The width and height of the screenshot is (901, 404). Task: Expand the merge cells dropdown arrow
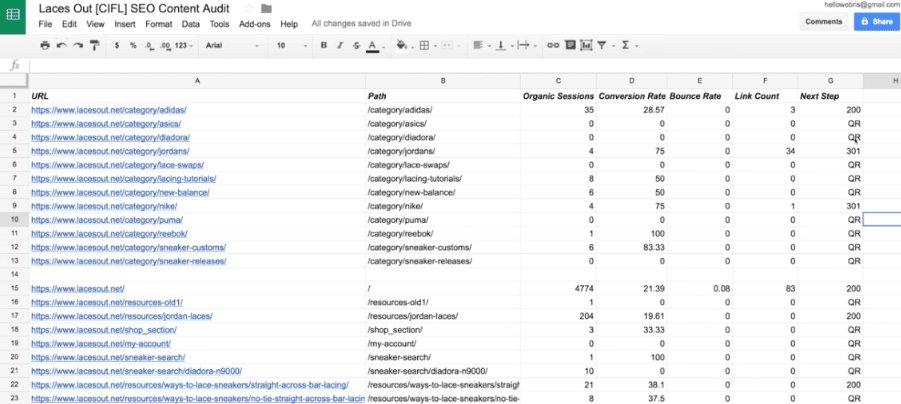click(x=458, y=46)
